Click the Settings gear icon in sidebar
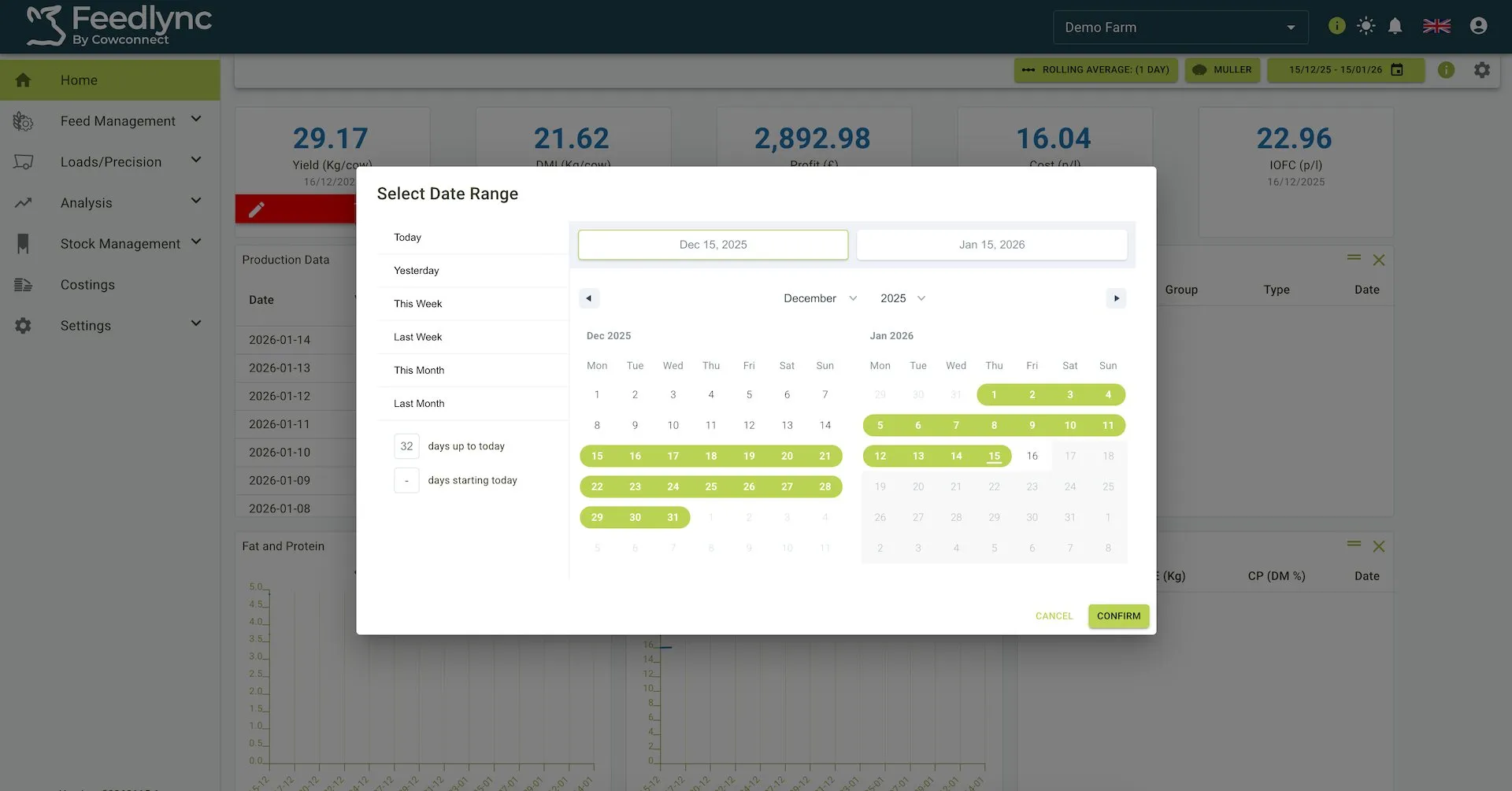The width and height of the screenshot is (1512, 791). [24, 326]
